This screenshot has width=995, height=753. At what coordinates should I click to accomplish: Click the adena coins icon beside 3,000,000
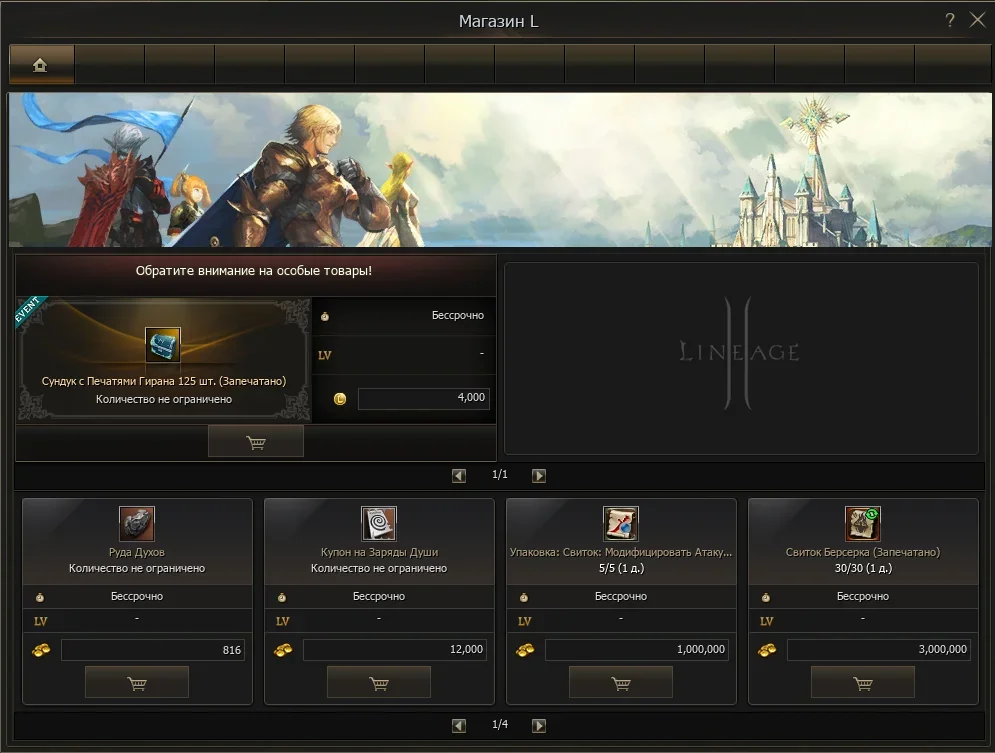pos(767,650)
